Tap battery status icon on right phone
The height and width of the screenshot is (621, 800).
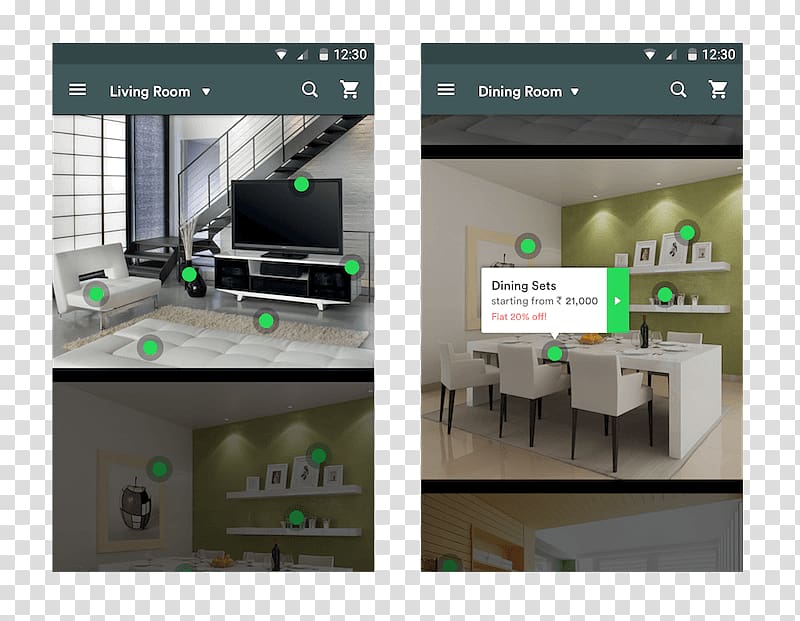point(692,55)
